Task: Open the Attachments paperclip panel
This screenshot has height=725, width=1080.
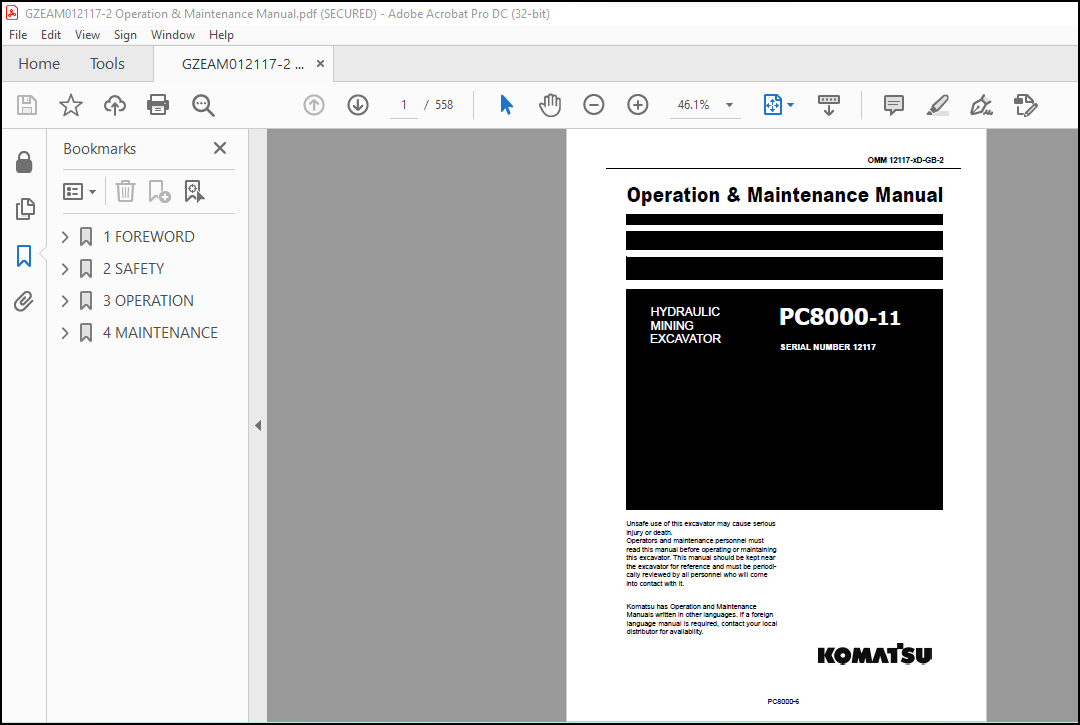Action: click(24, 302)
